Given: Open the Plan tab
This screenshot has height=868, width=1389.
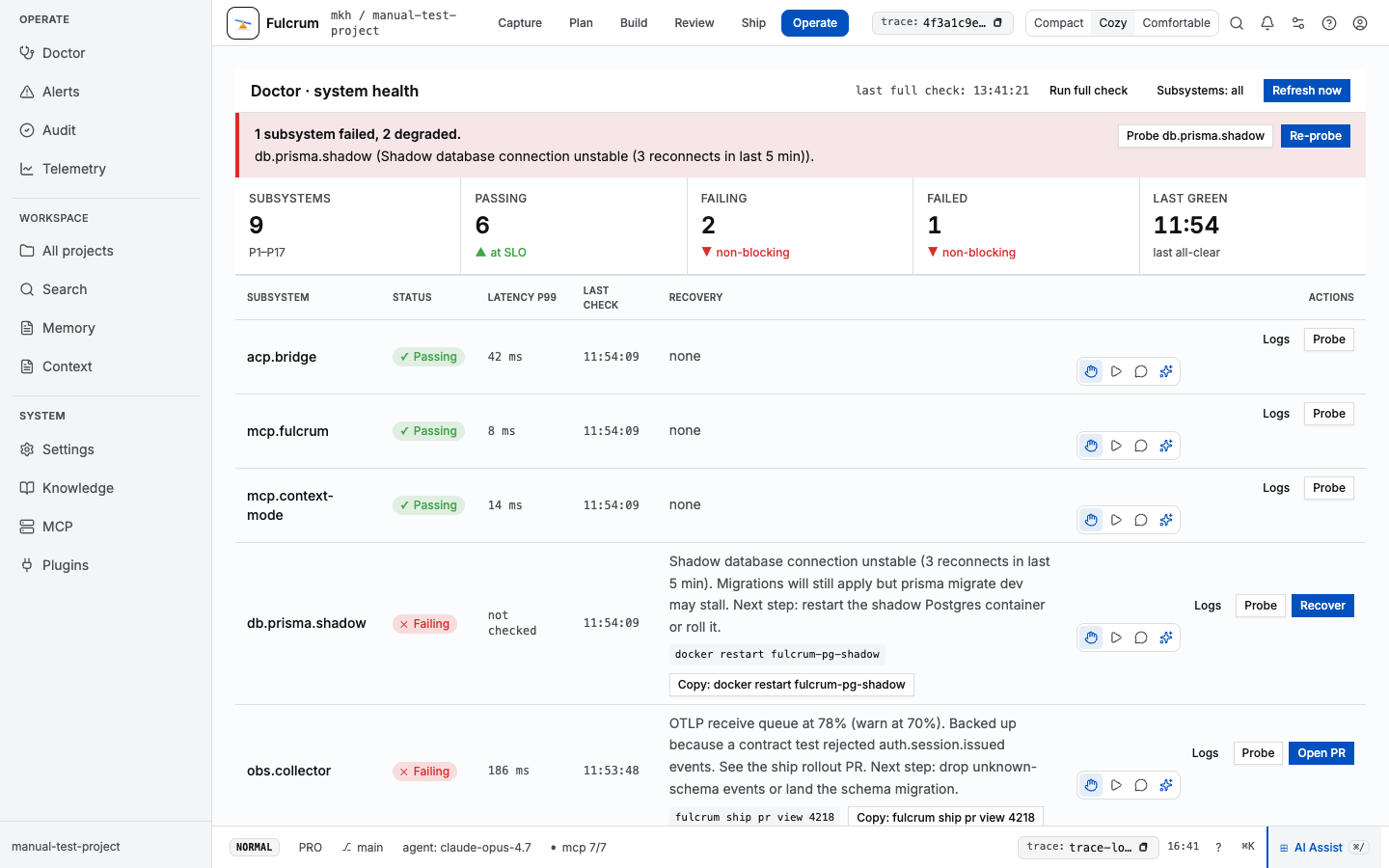Looking at the screenshot, I should [581, 23].
